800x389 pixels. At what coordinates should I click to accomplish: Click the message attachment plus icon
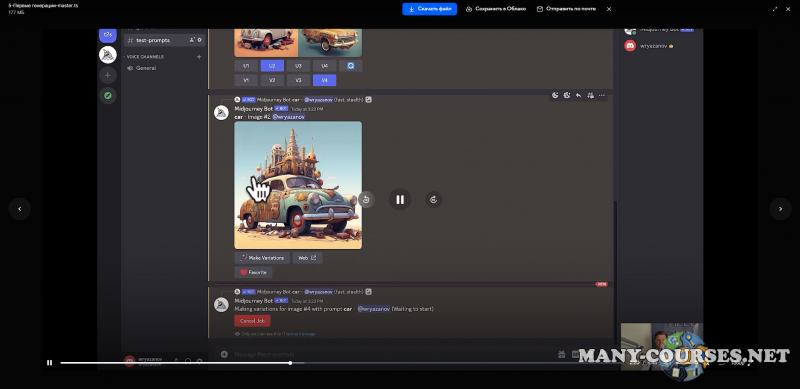[x=223, y=354]
